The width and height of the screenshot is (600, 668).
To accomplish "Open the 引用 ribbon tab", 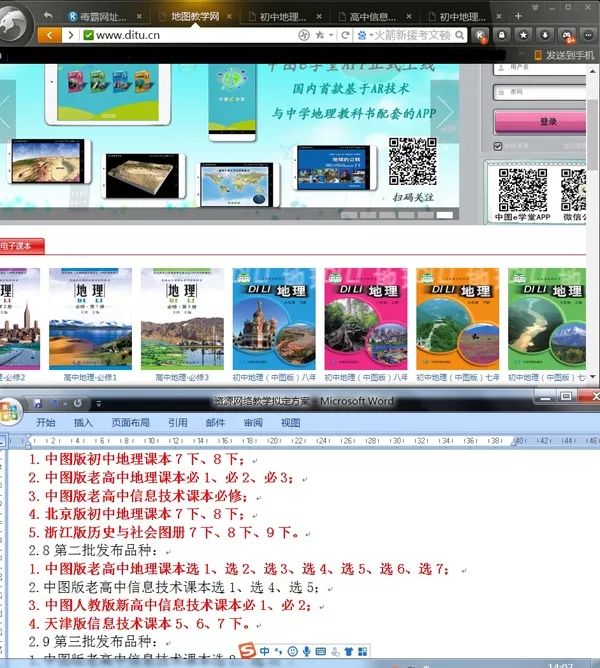I will (178, 423).
